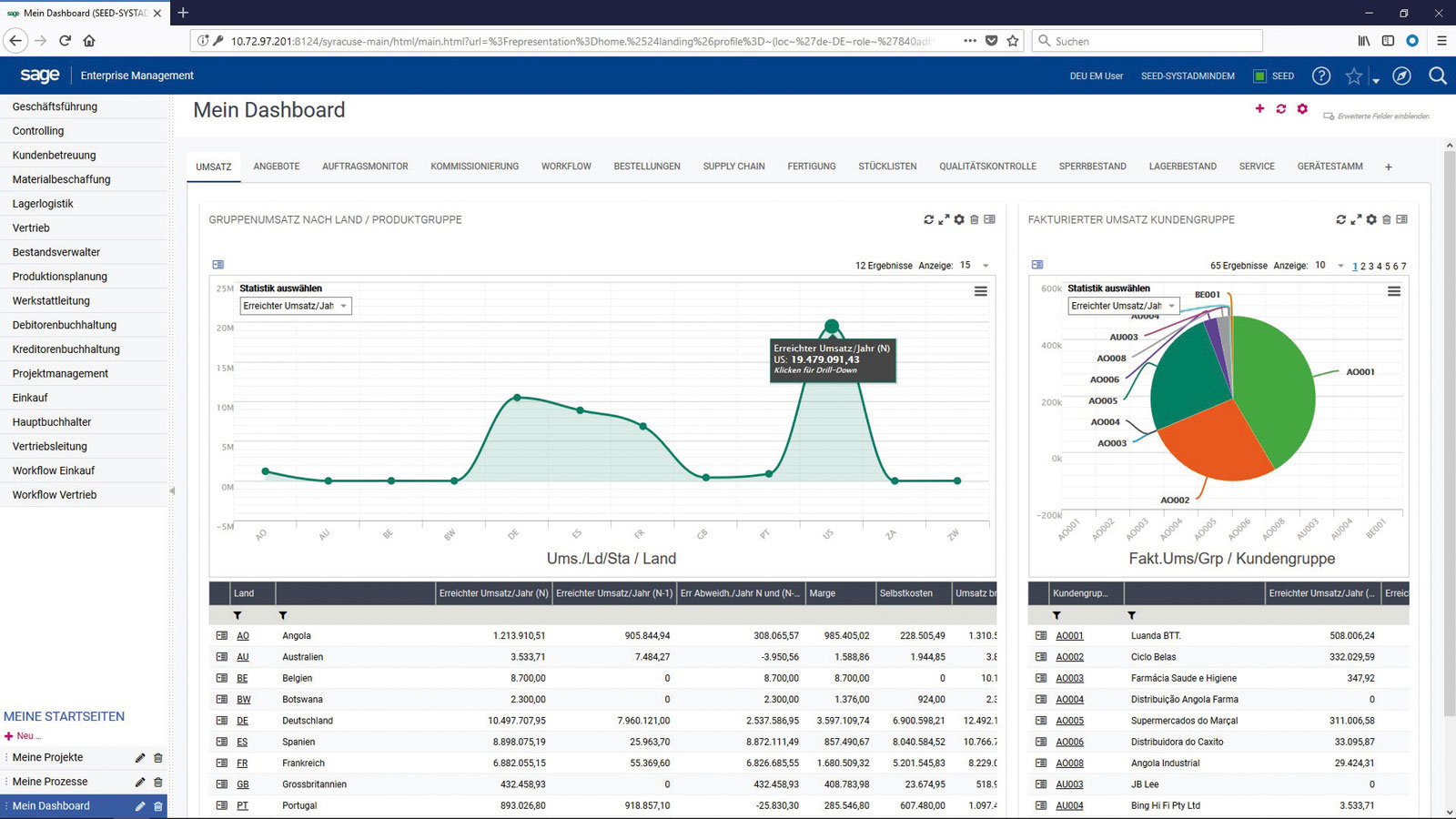
Task: Click the red refresh icon on dashboard header
Action: (1280, 108)
